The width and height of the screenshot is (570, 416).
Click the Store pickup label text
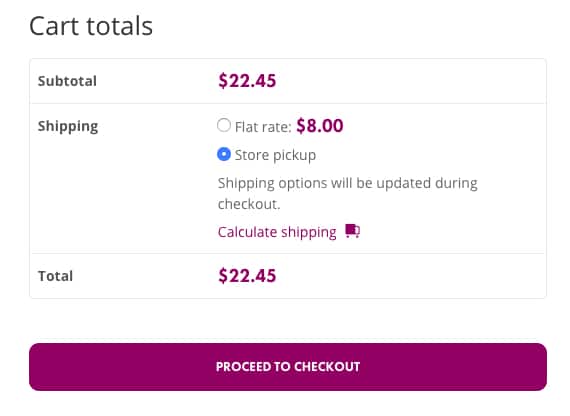tap(275, 155)
